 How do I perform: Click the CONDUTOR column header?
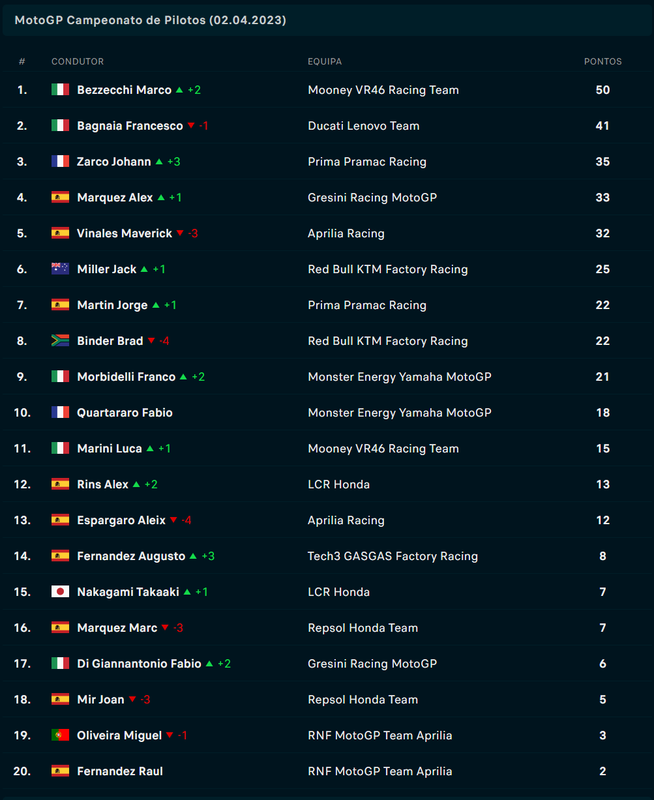click(x=78, y=61)
